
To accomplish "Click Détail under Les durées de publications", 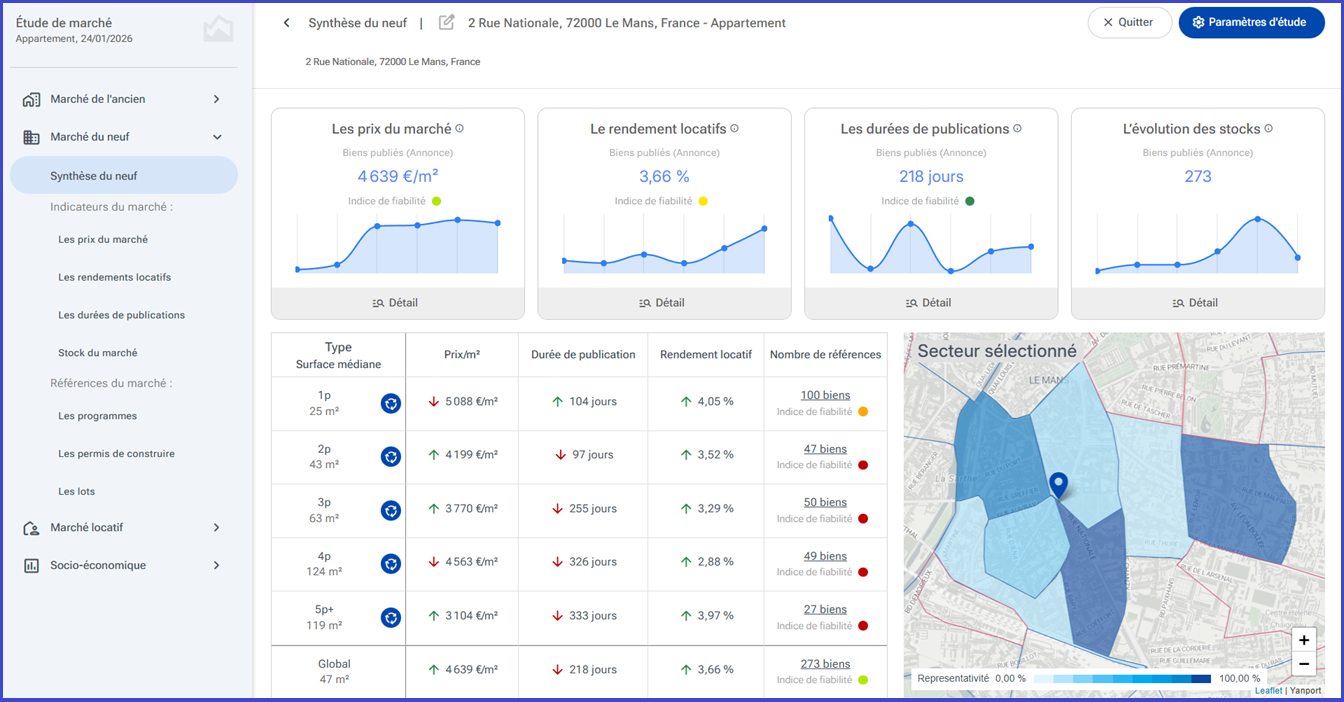I will [931, 303].
